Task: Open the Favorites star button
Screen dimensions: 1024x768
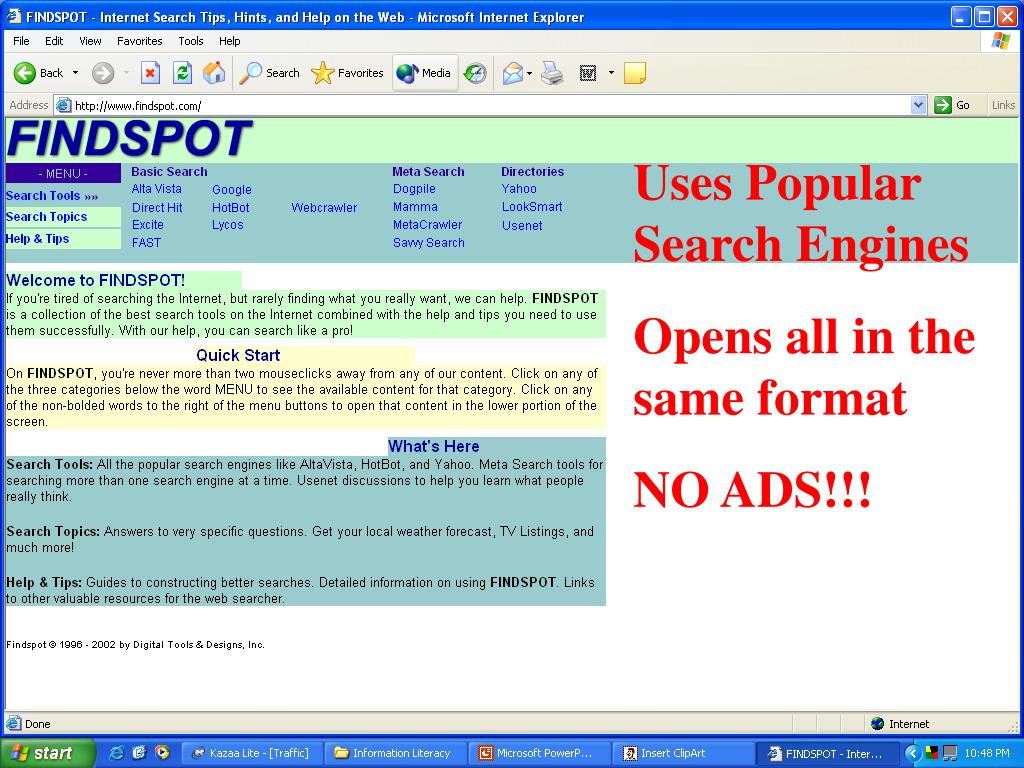Action: point(347,73)
